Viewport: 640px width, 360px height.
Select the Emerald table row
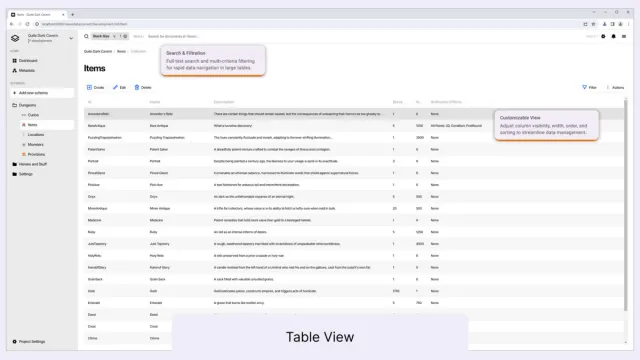(x=353, y=303)
